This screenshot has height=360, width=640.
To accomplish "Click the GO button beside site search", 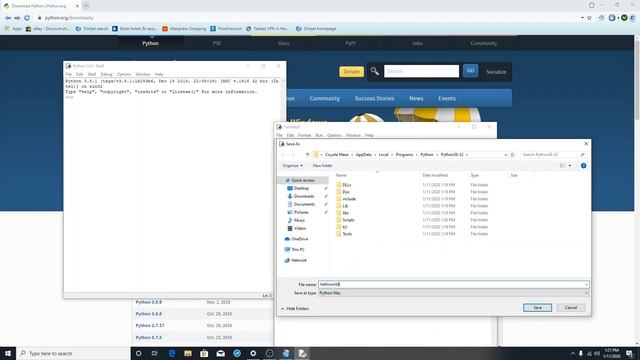I will pos(471,71).
